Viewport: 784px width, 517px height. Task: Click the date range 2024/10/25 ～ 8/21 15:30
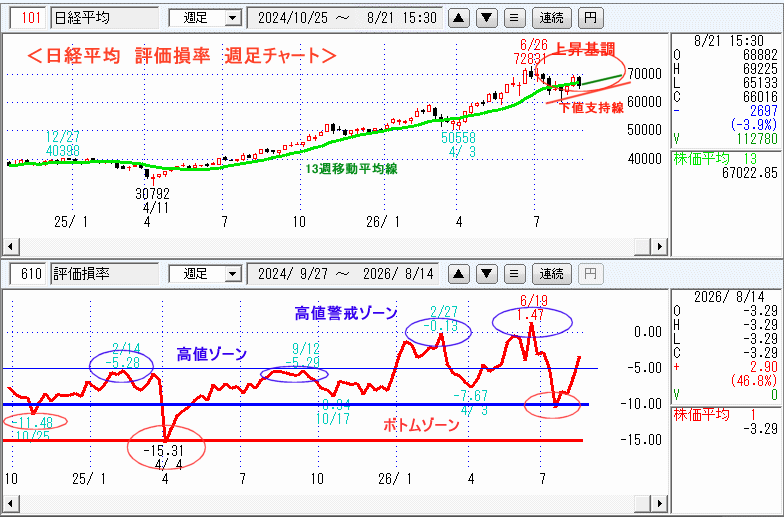(346, 18)
